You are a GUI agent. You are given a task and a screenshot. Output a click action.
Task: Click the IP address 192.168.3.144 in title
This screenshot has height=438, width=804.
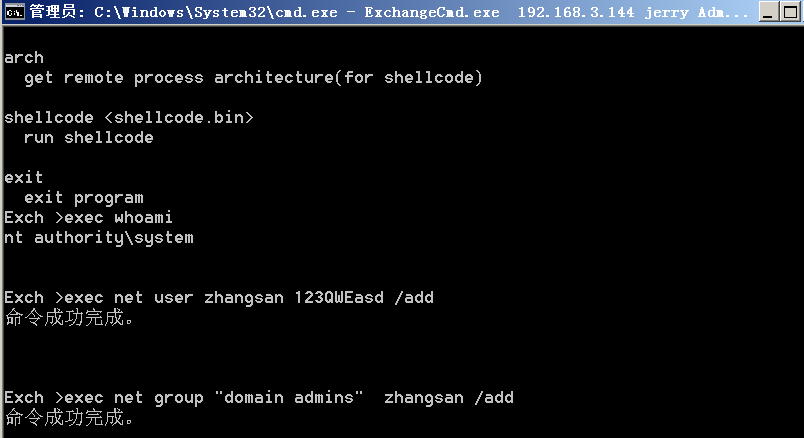tap(576, 12)
